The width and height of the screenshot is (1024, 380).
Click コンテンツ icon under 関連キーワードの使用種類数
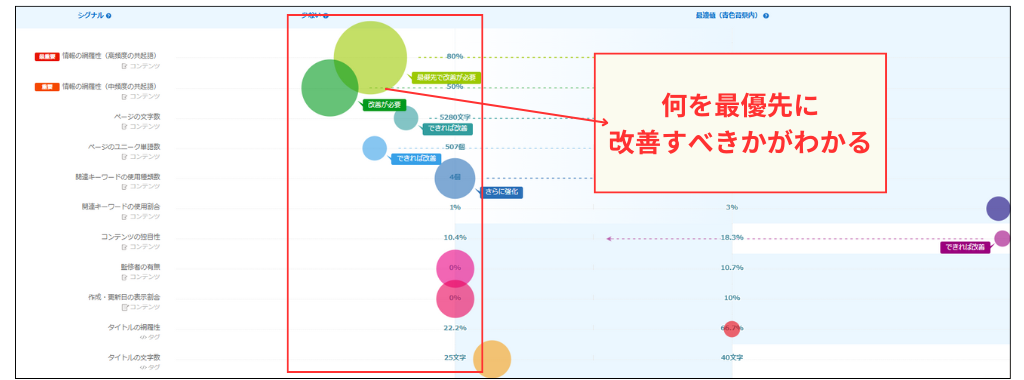pyautogui.click(x=124, y=186)
